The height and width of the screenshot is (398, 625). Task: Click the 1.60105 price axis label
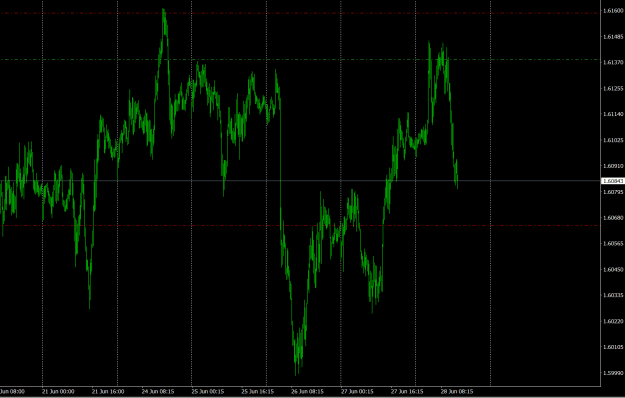[x=613, y=347]
